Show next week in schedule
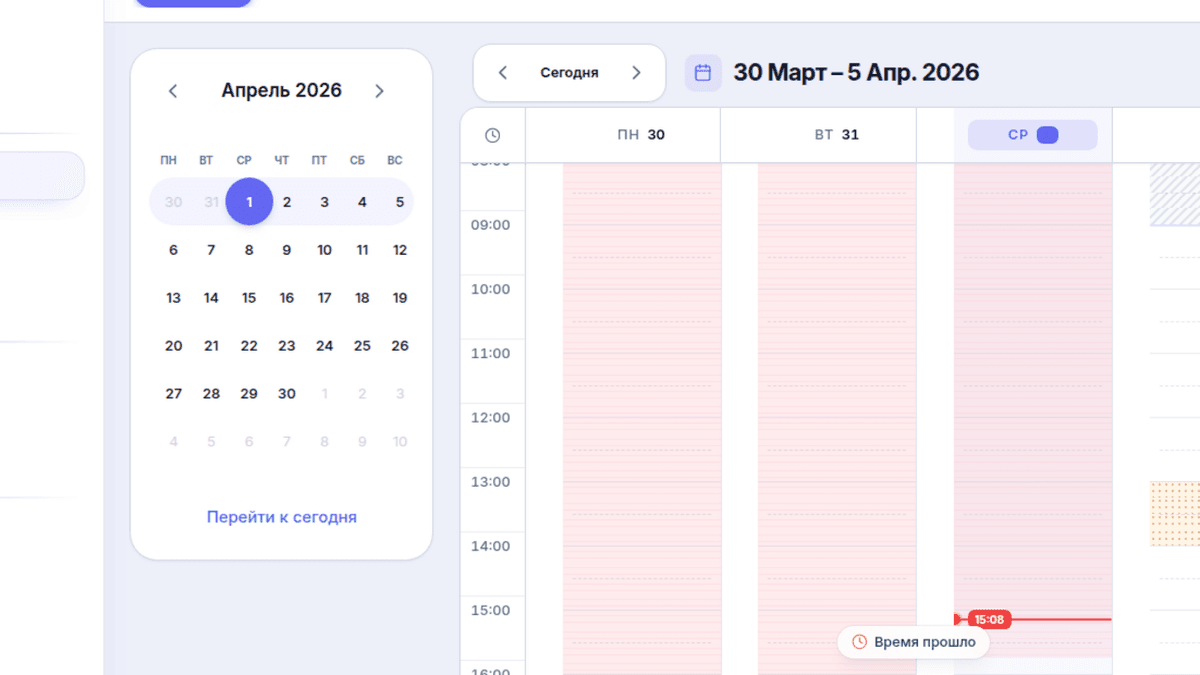This screenshot has width=1200, height=675. (636, 73)
